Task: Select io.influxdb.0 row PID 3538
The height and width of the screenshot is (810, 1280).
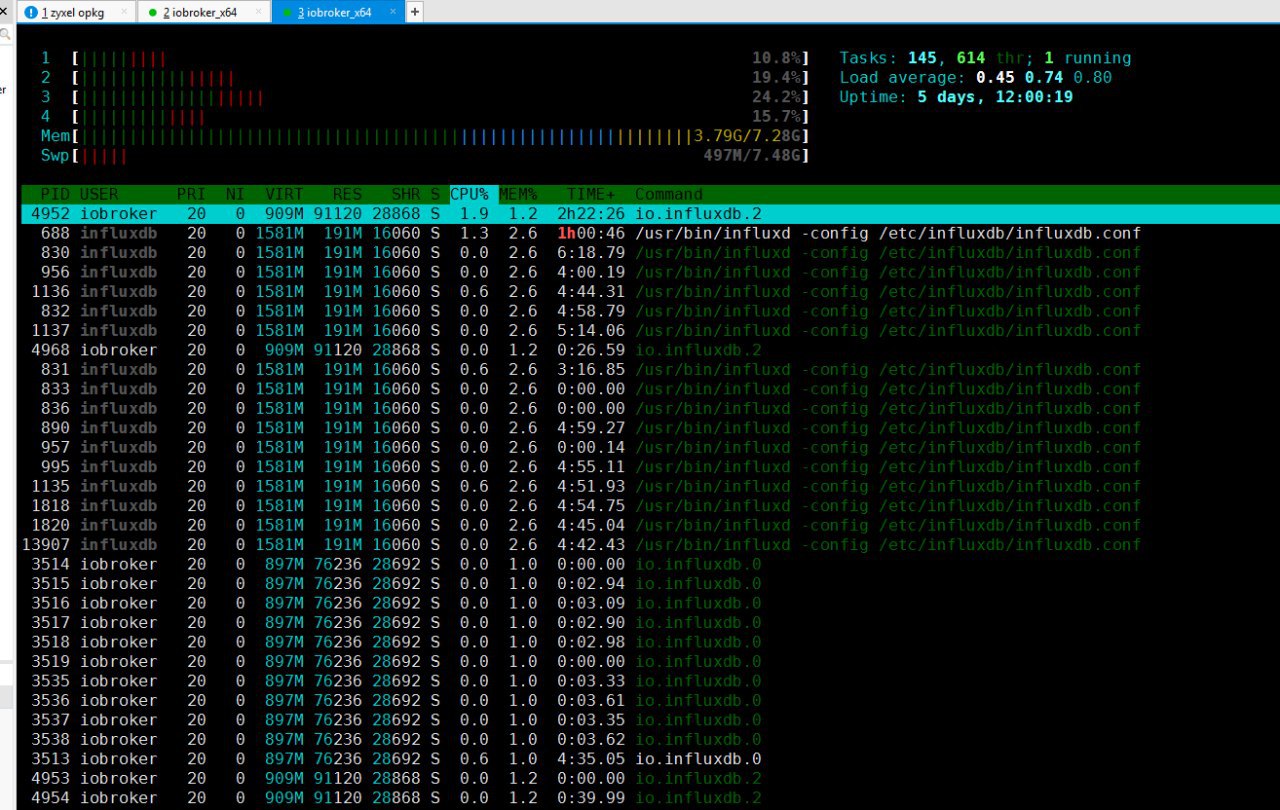Action: click(x=650, y=740)
